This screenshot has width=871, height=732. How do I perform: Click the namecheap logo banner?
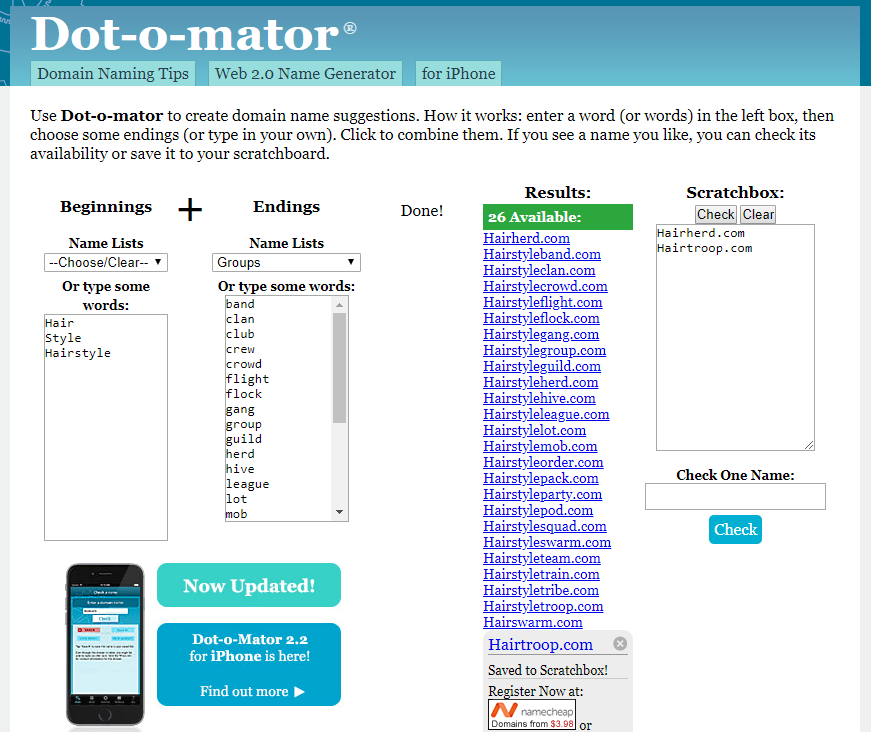tap(532, 714)
